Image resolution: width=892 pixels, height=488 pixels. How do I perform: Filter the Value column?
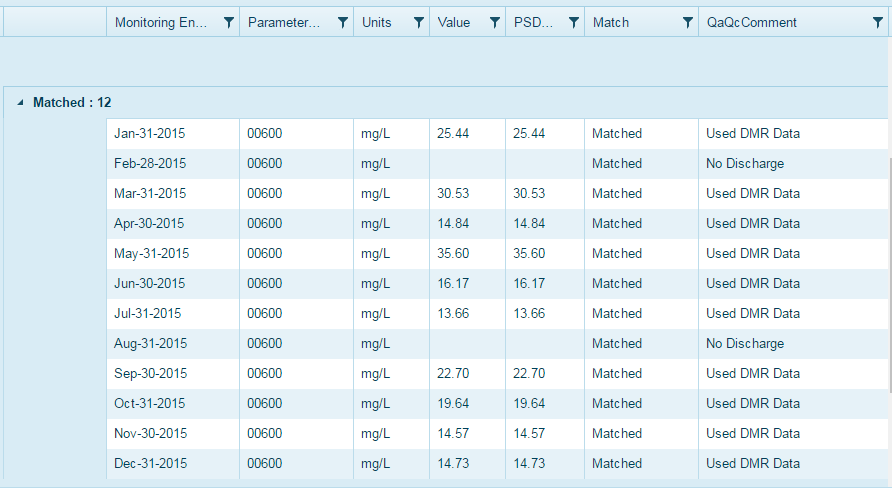click(494, 22)
